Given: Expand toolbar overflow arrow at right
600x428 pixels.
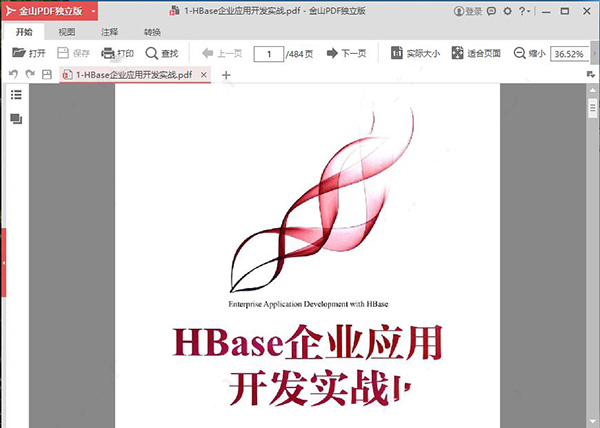Looking at the screenshot, I should click(594, 53).
